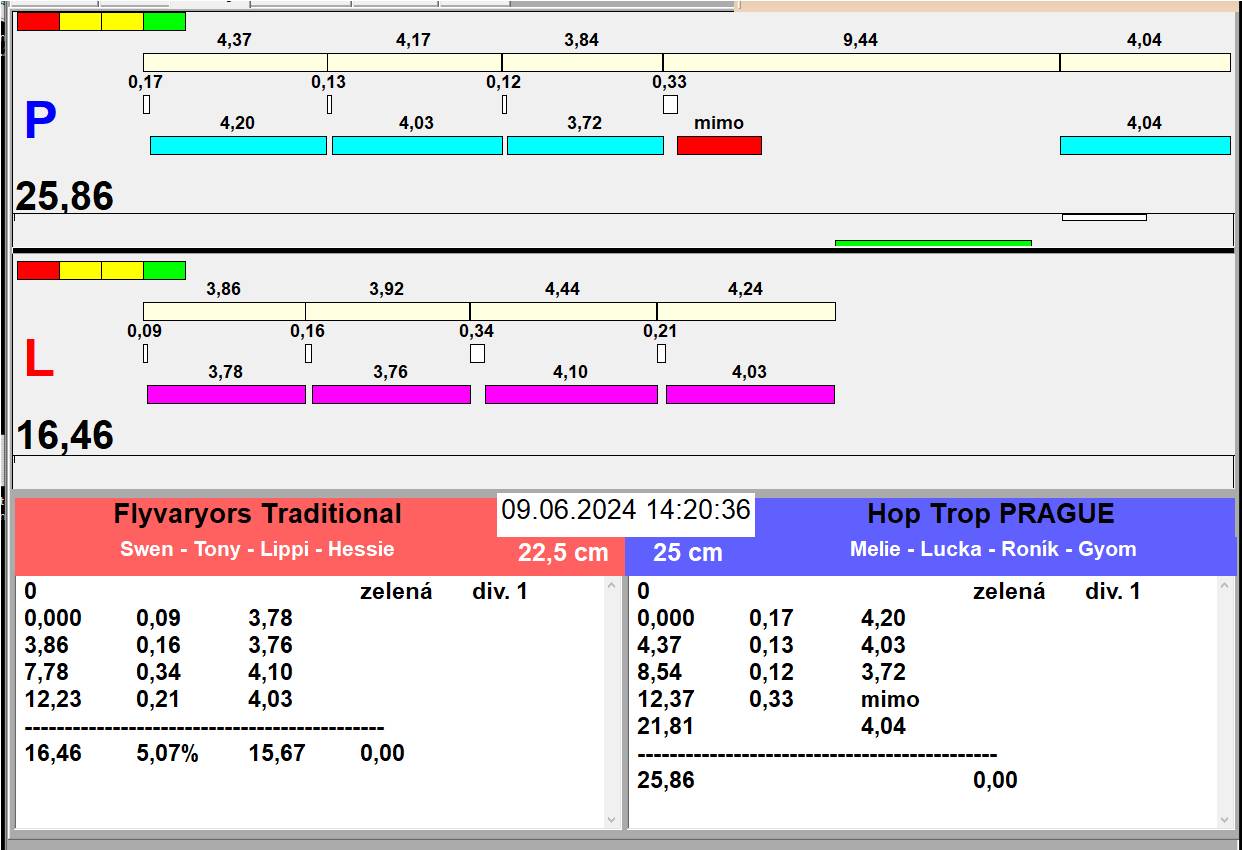The image size is (1242, 850).
Task: Select the red 'mimo' bar in lane P
Action: [x=719, y=146]
